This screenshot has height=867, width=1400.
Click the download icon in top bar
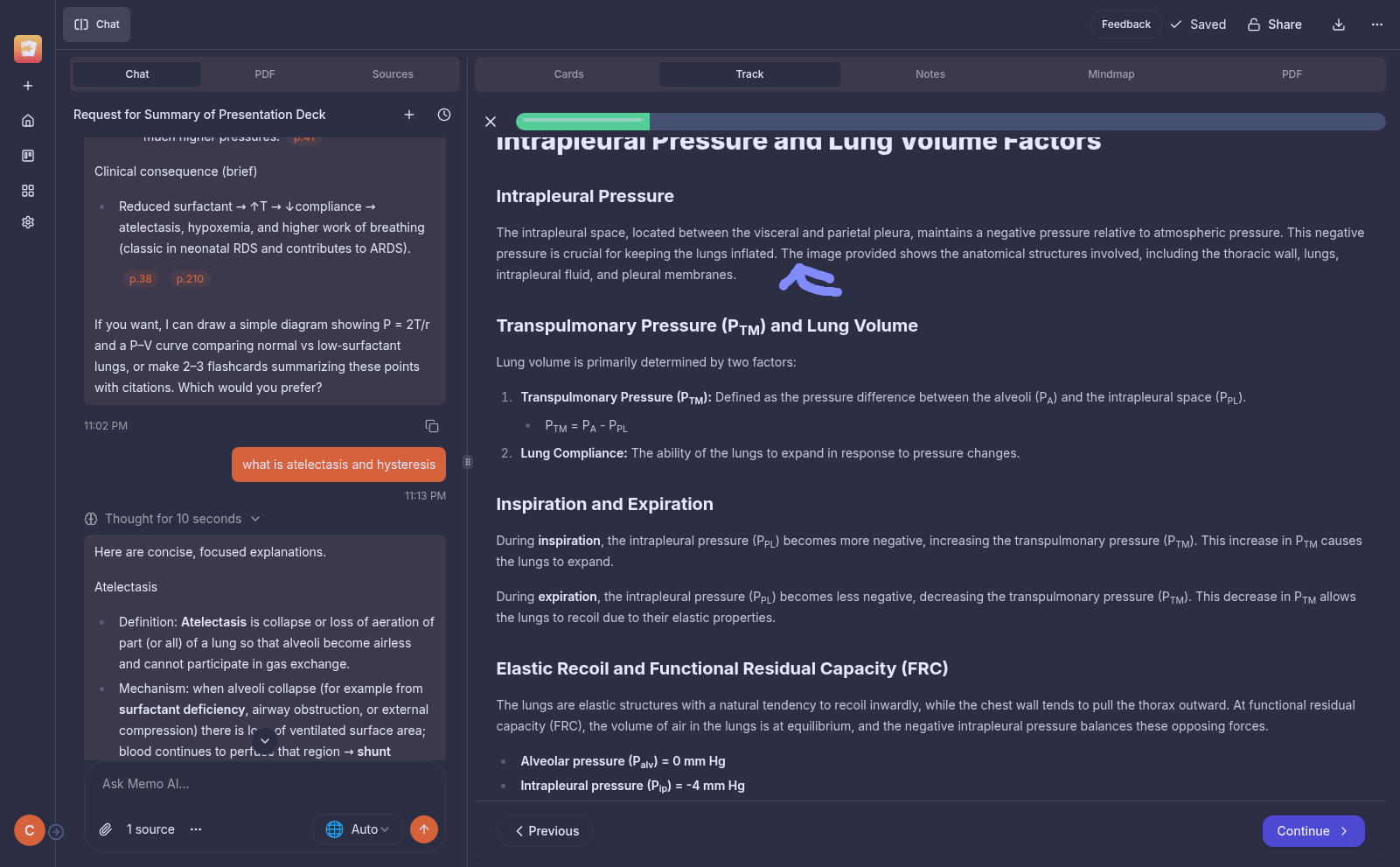point(1338,24)
